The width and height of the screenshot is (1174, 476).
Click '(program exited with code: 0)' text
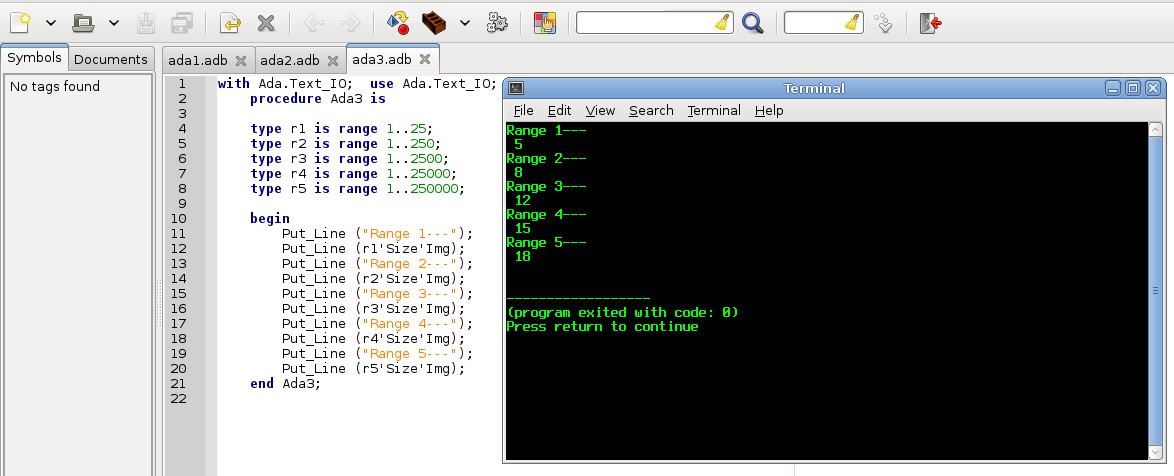pyautogui.click(x=622, y=312)
